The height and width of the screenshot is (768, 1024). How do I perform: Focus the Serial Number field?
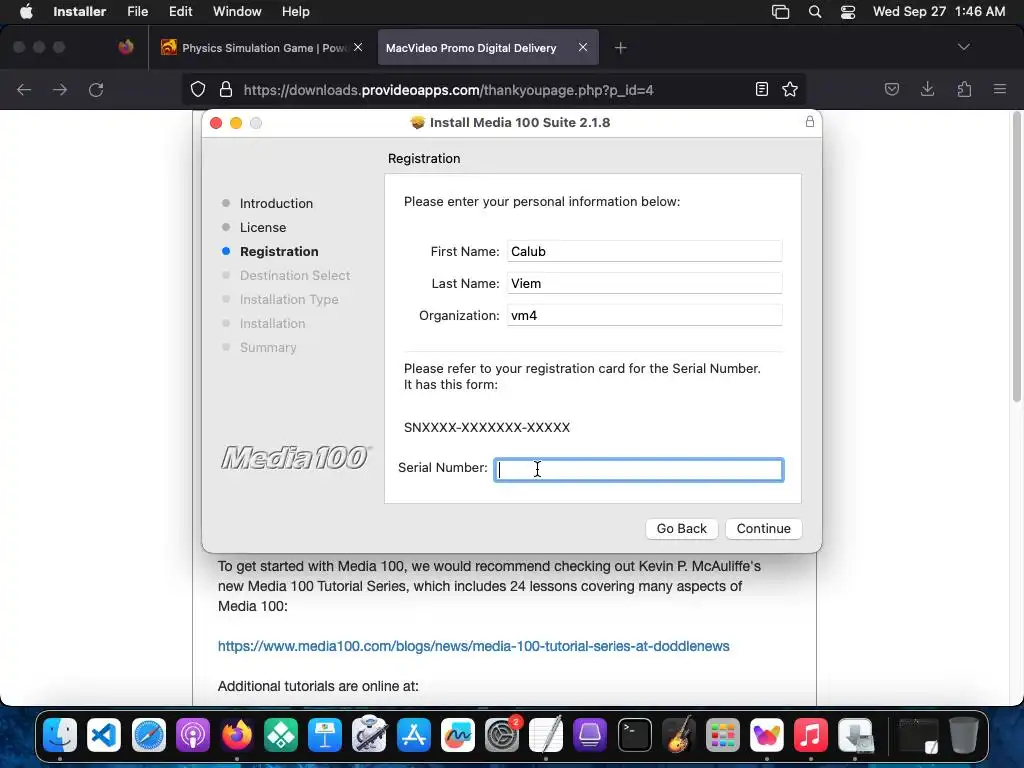click(x=639, y=470)
